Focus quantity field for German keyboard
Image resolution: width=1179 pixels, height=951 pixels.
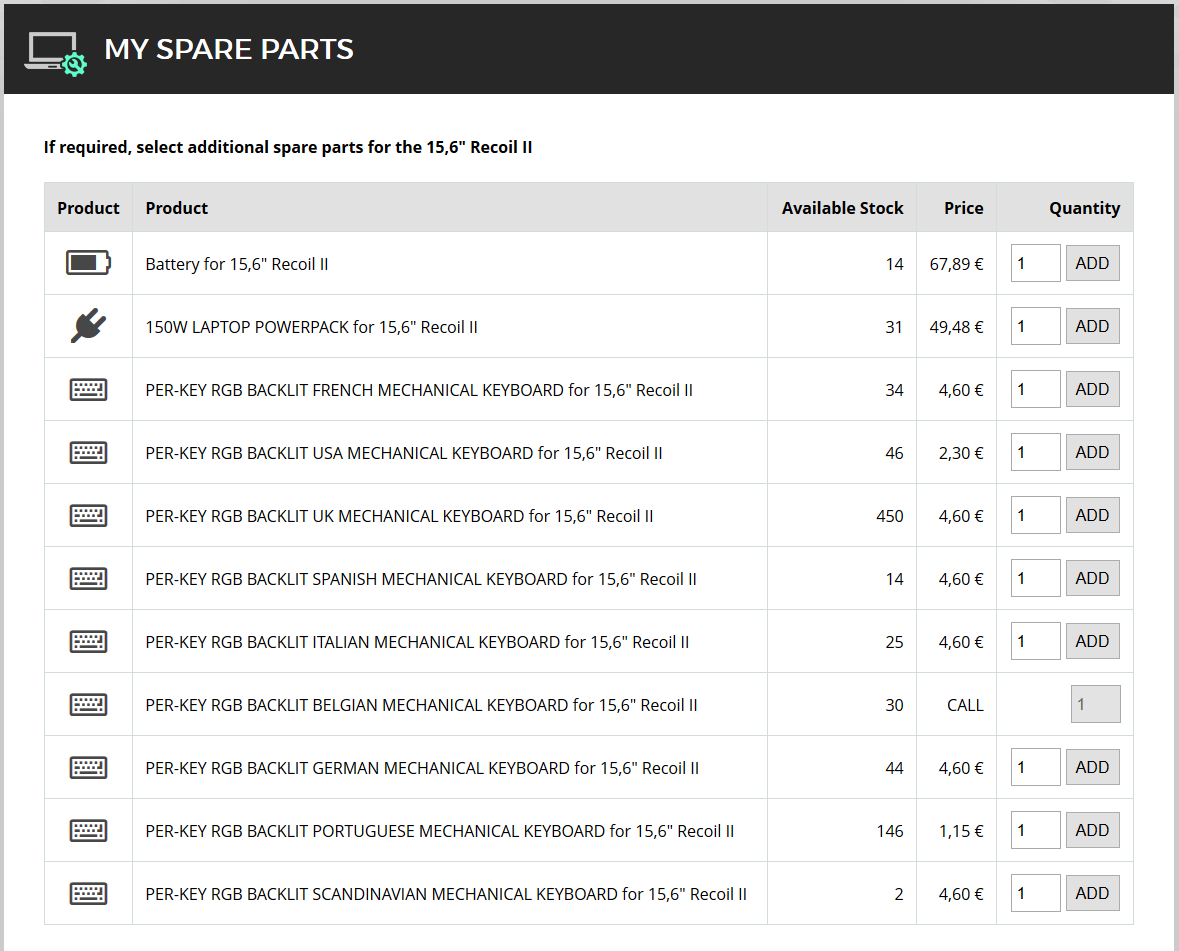(1035, 768)
